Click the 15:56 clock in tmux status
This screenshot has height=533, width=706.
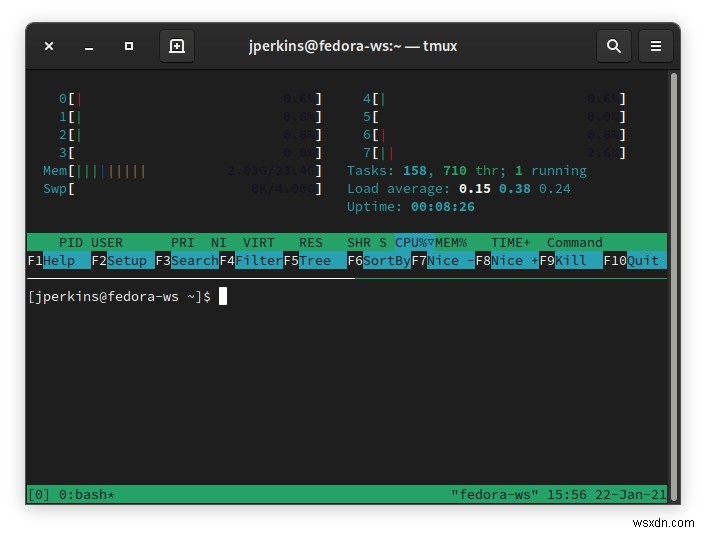point(566,495)
